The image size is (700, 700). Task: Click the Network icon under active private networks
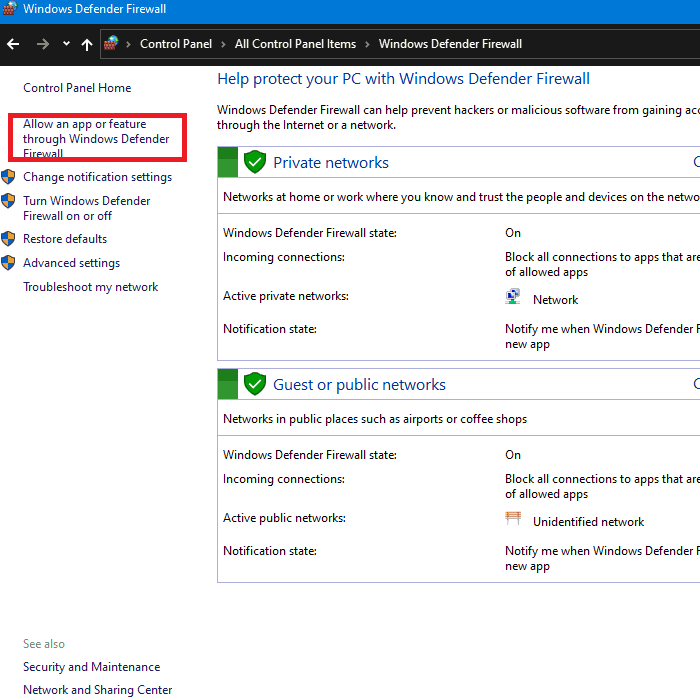513,296
